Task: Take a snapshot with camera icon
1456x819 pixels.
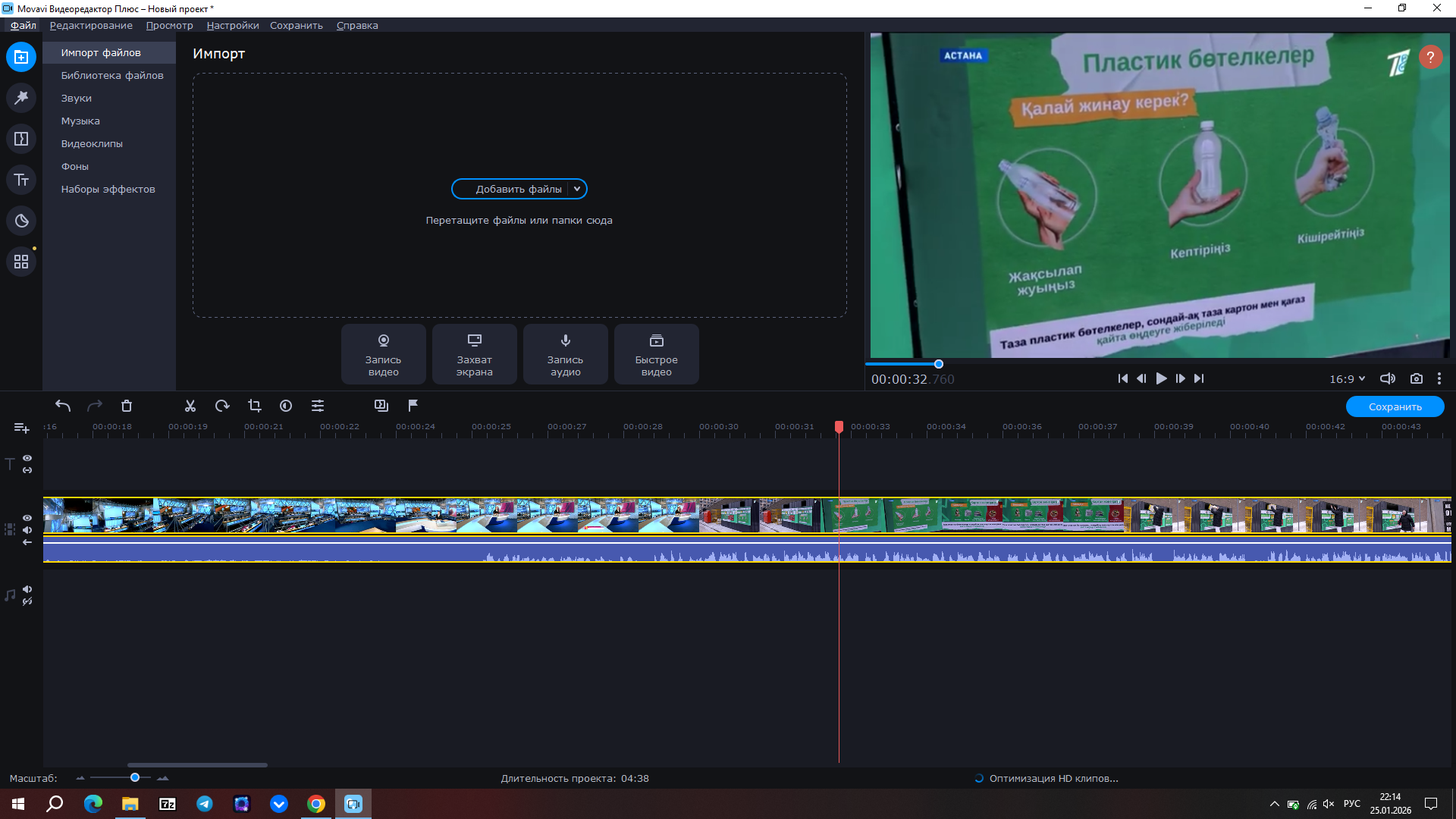Action: (x=1416, y=378)
